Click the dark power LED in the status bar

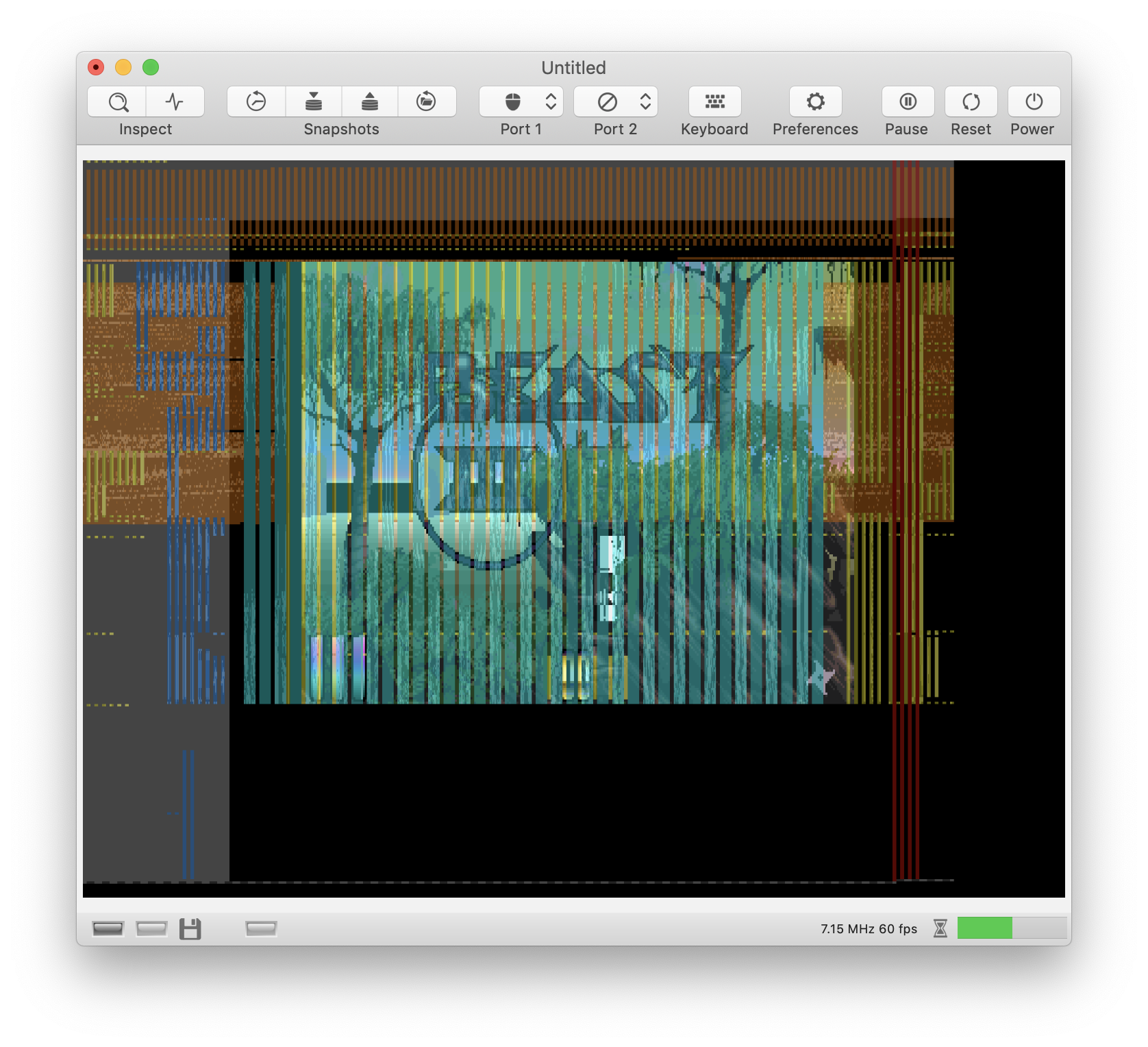[108, 928]
